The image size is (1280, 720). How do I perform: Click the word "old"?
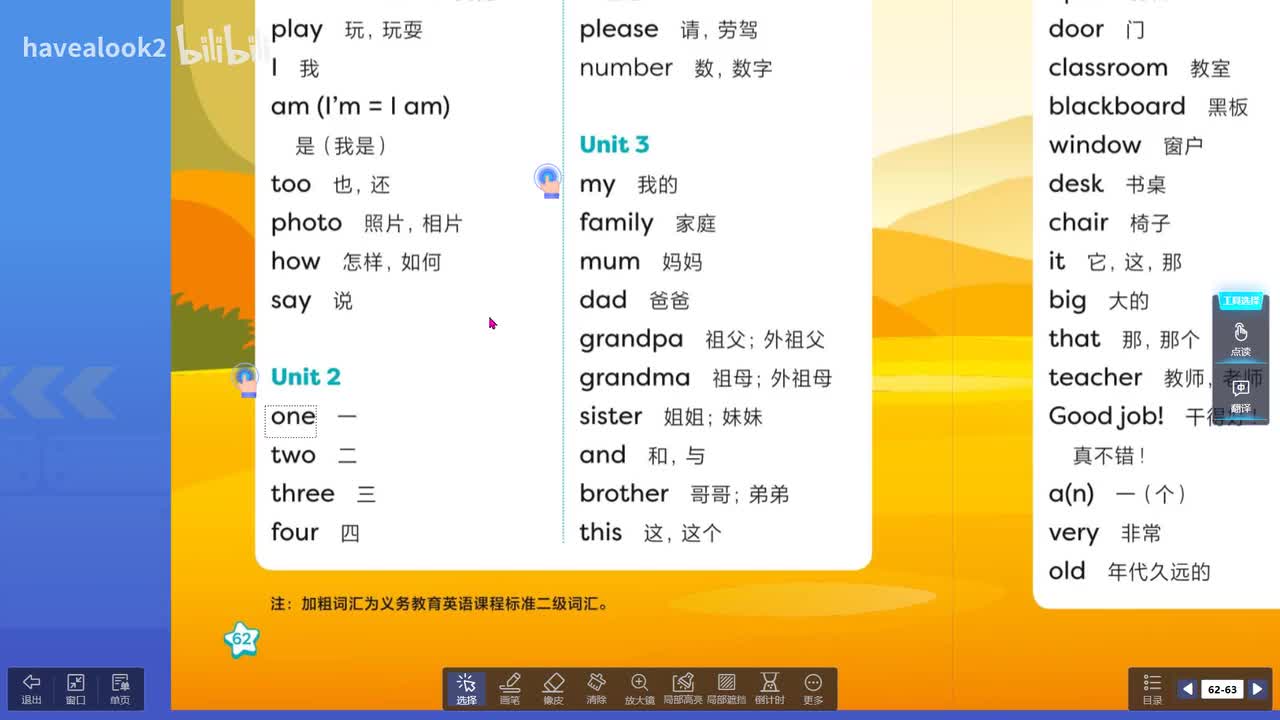pyautogui.click(x=1067, y=571)
